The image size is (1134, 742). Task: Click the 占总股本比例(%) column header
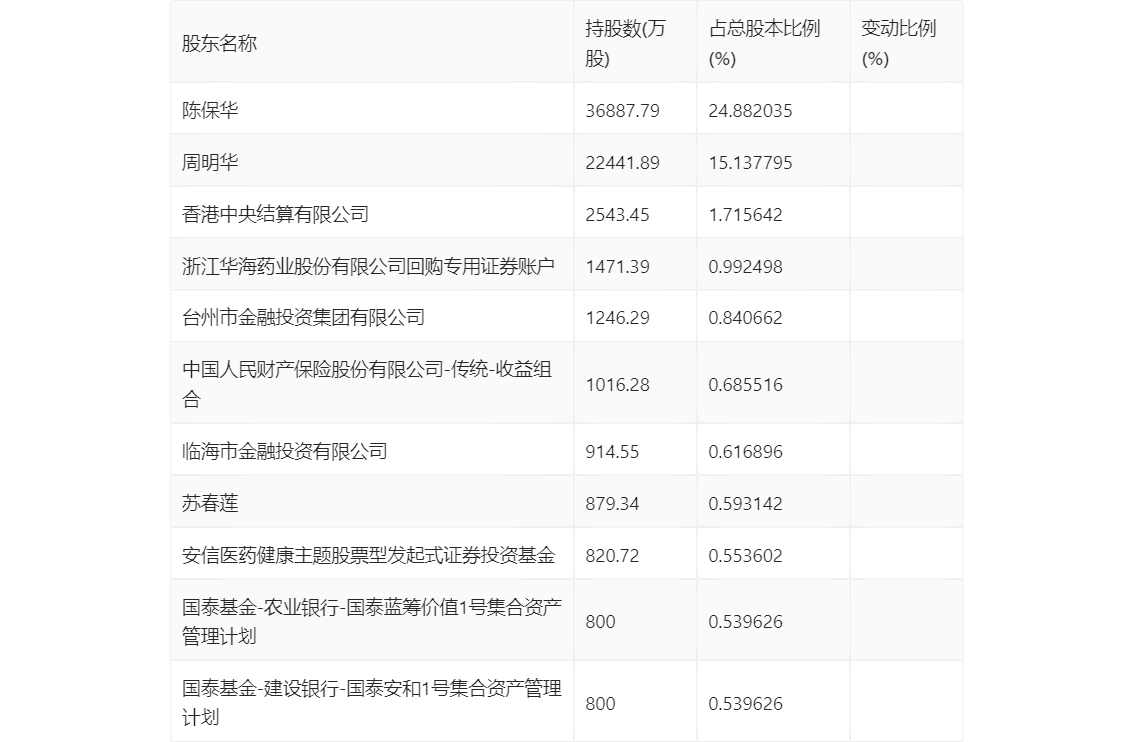764,43
